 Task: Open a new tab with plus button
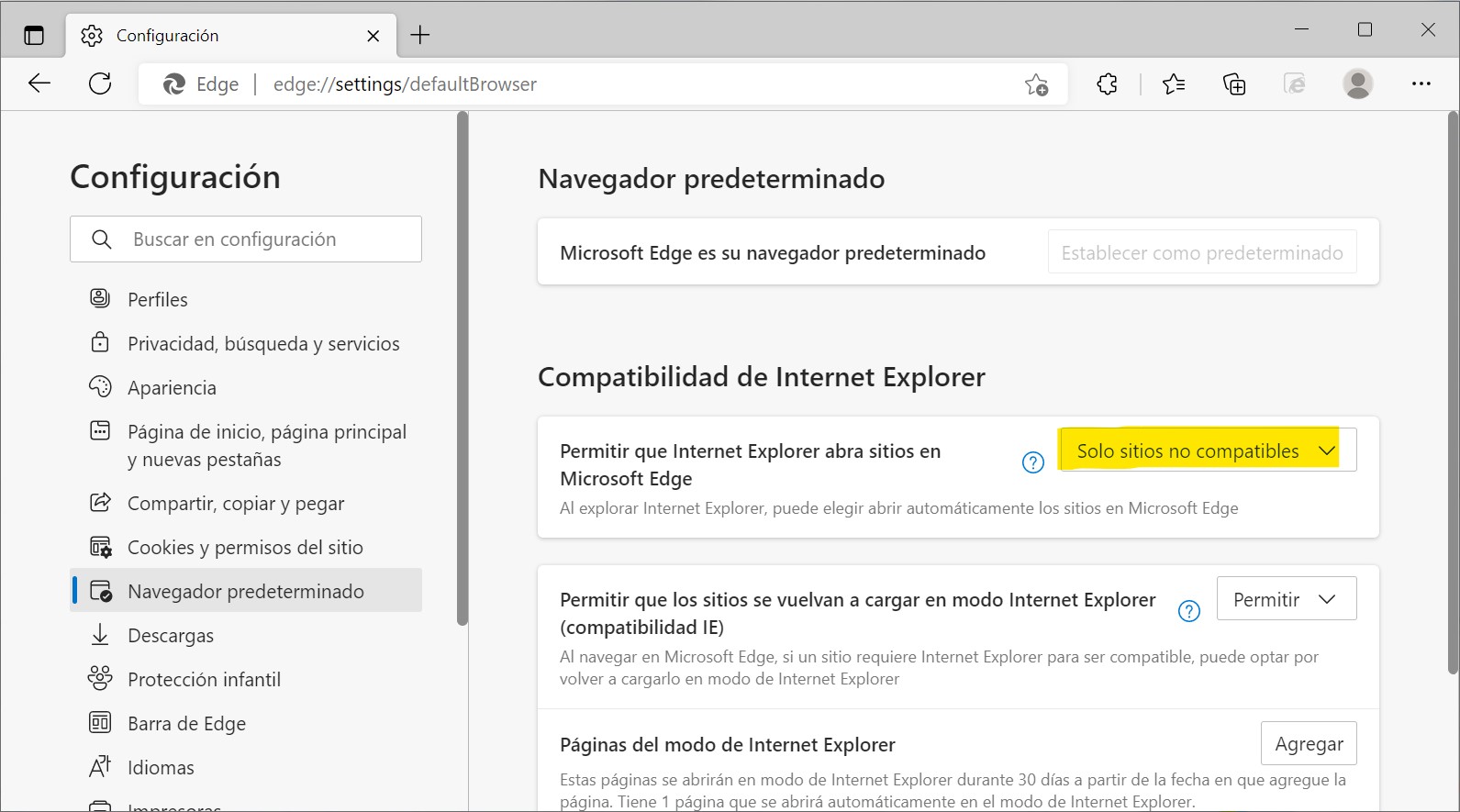coord(420,36)
